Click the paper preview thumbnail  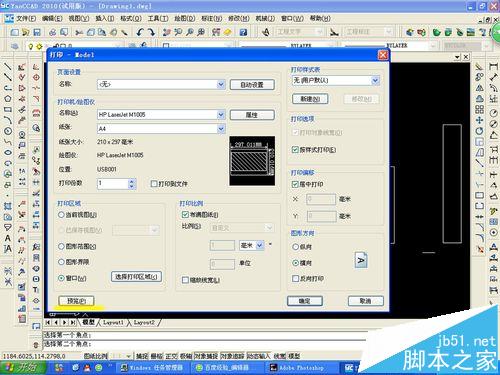252,161
